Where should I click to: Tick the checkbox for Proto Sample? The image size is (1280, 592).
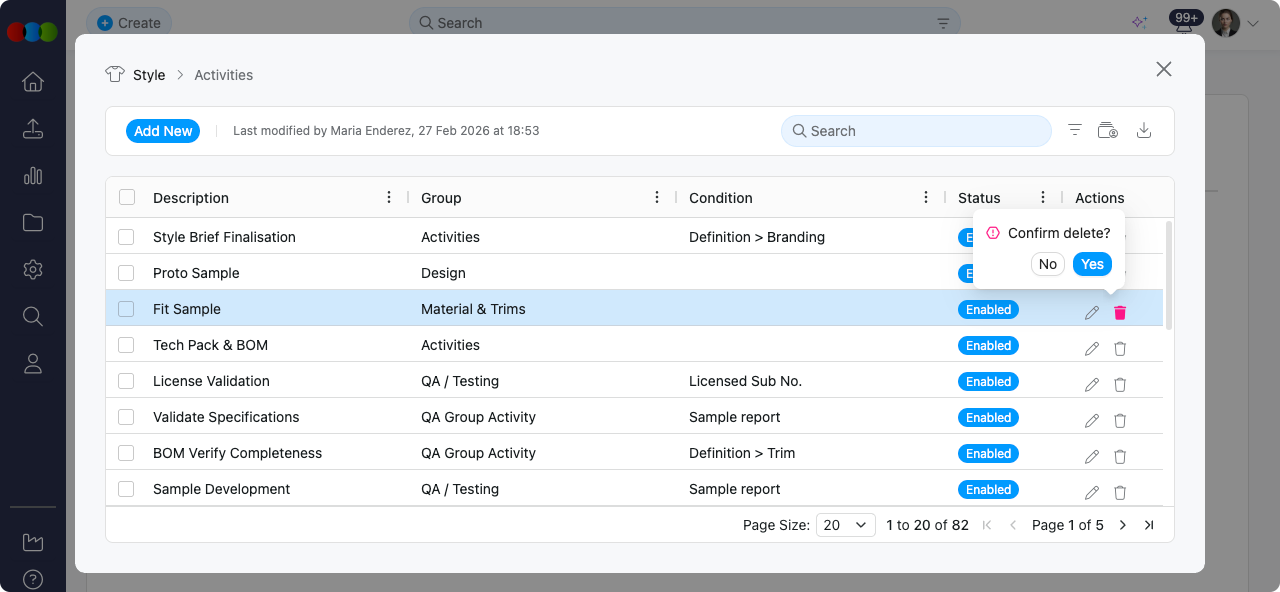[x=126, y=273]
